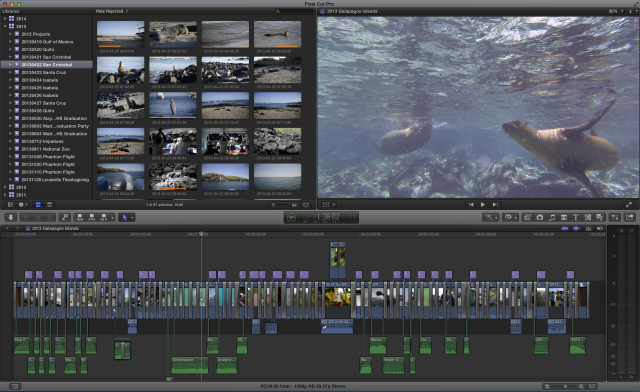Open the Photos browser camera icon
This screenshot has width=640, height=392.
(x=540, y=217)
